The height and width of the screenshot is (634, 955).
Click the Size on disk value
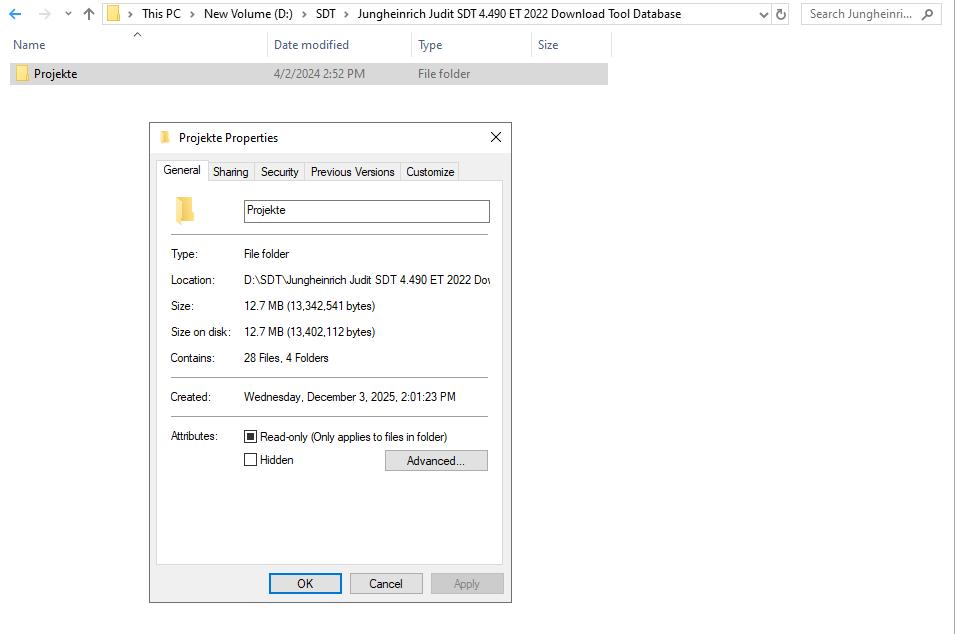309,333
